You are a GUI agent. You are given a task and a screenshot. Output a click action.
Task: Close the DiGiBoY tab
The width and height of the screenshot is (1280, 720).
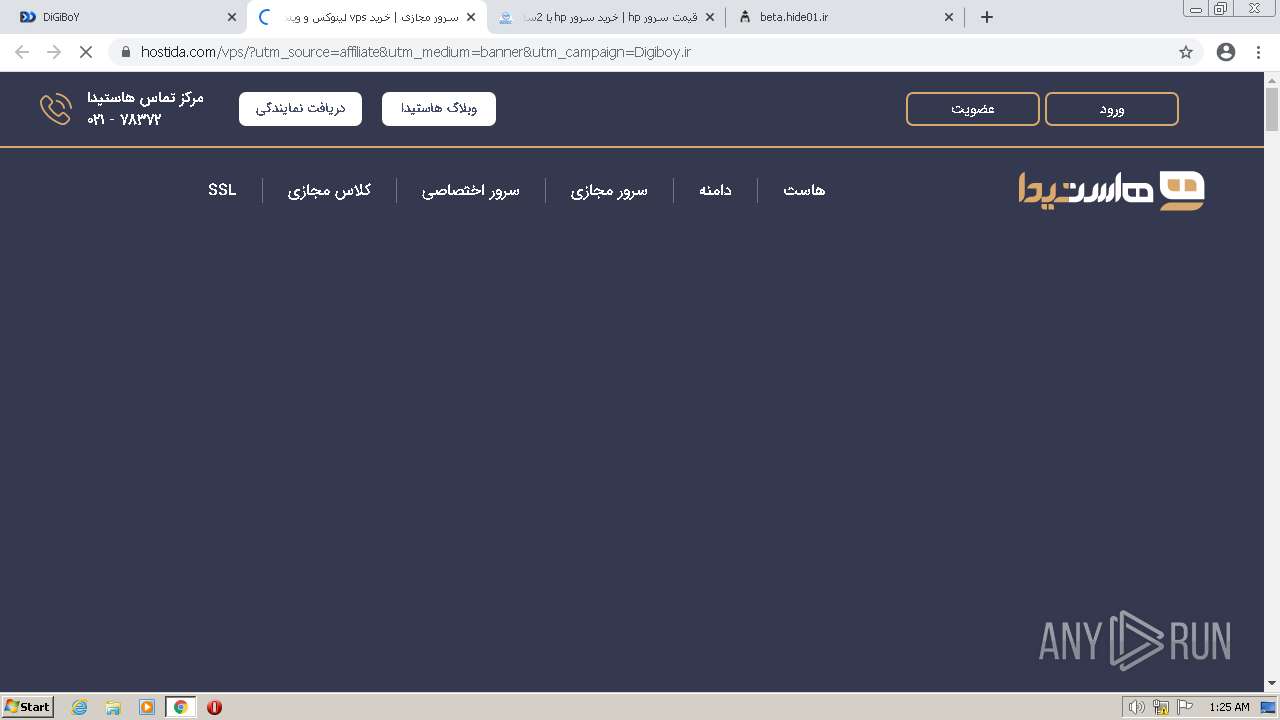(x=232, y=17)
